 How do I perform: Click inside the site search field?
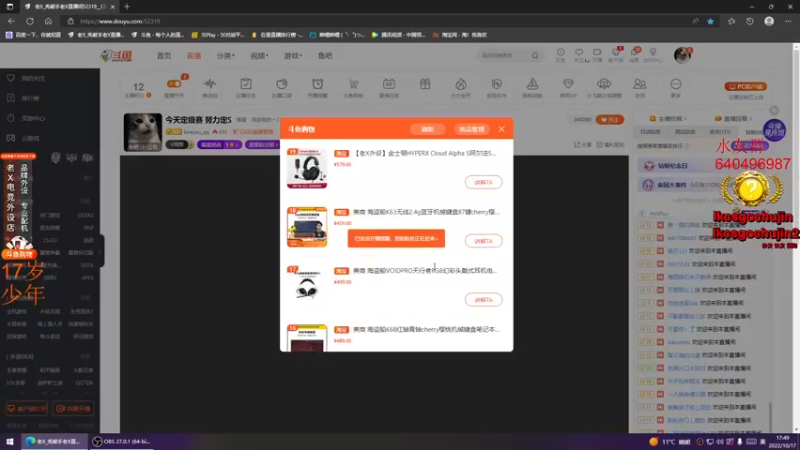click(x=504, y=56)
